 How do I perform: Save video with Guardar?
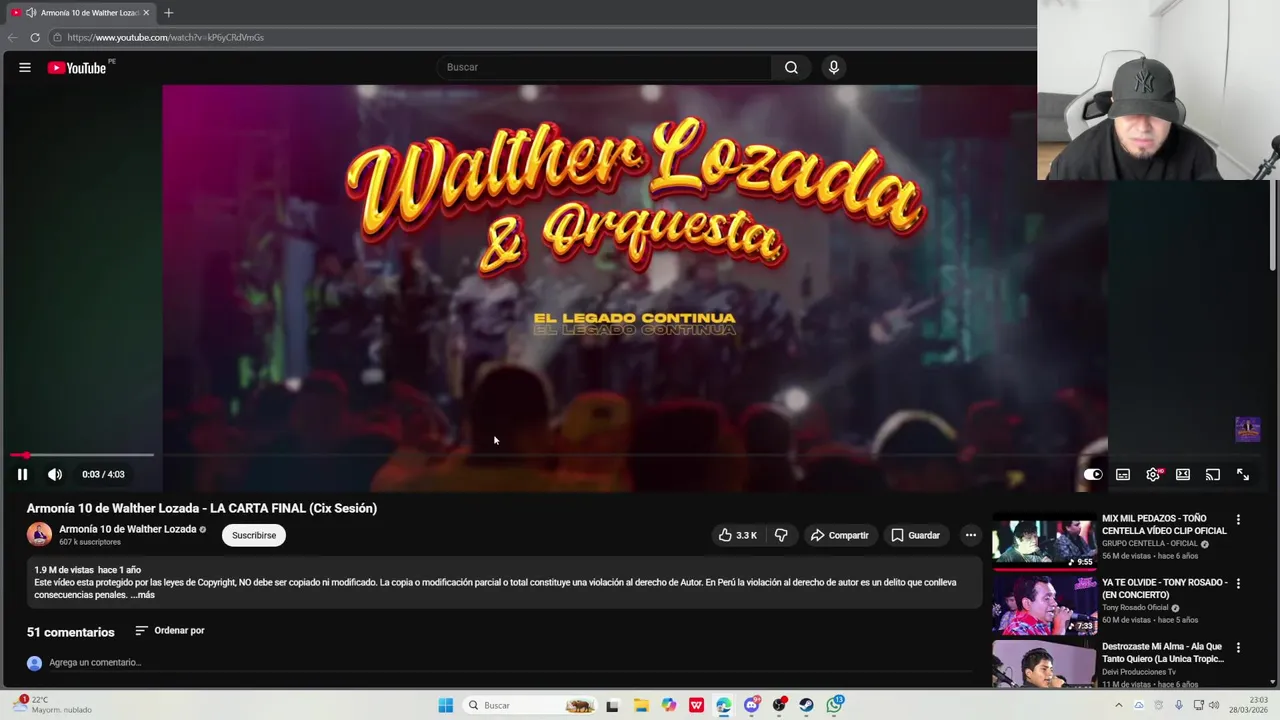tap(915, 535)
